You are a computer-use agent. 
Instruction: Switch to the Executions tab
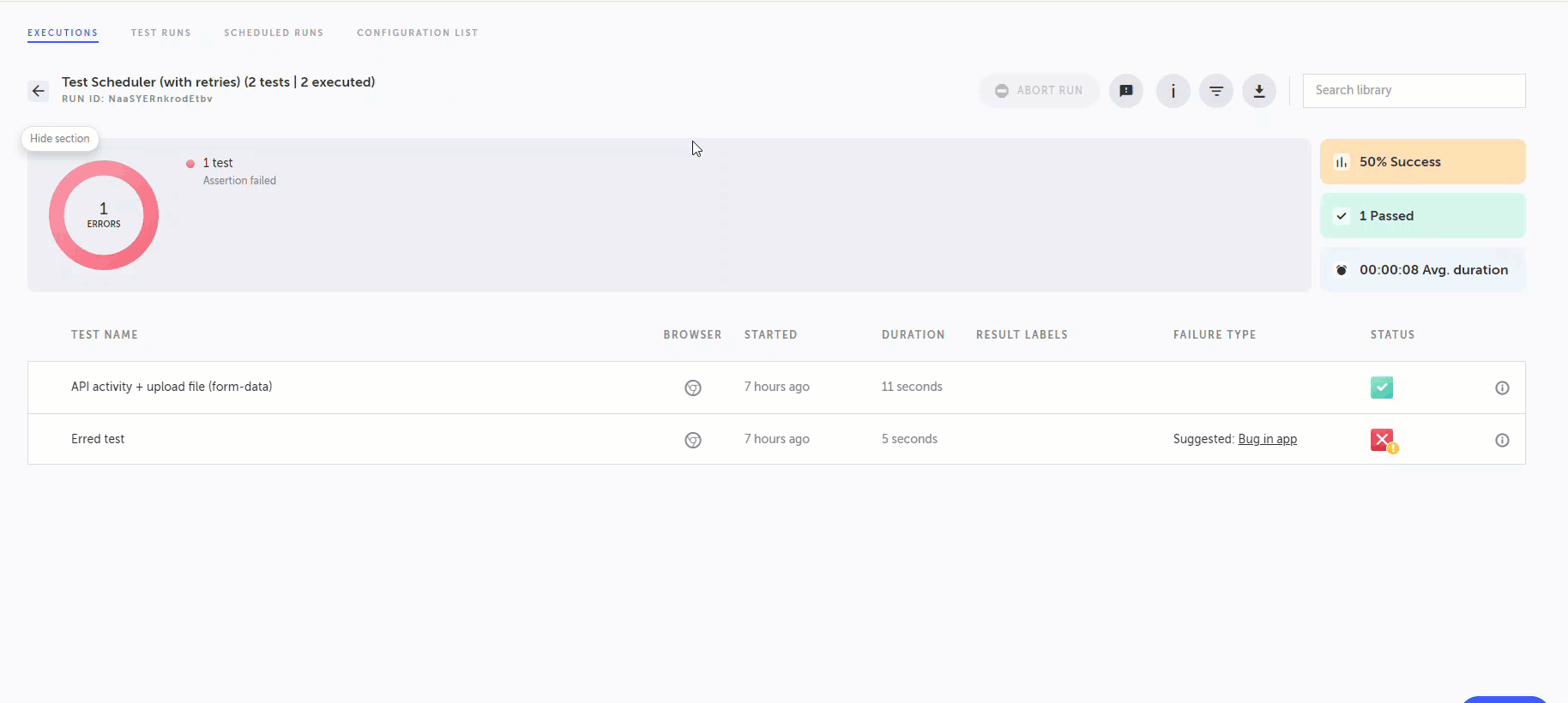[63, 33]
